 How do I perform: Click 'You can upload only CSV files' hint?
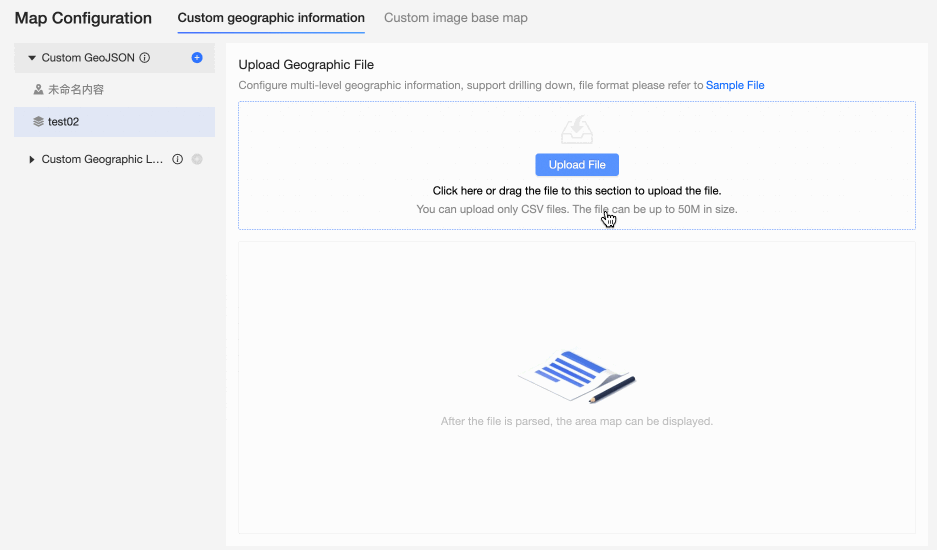pos(577,209)
